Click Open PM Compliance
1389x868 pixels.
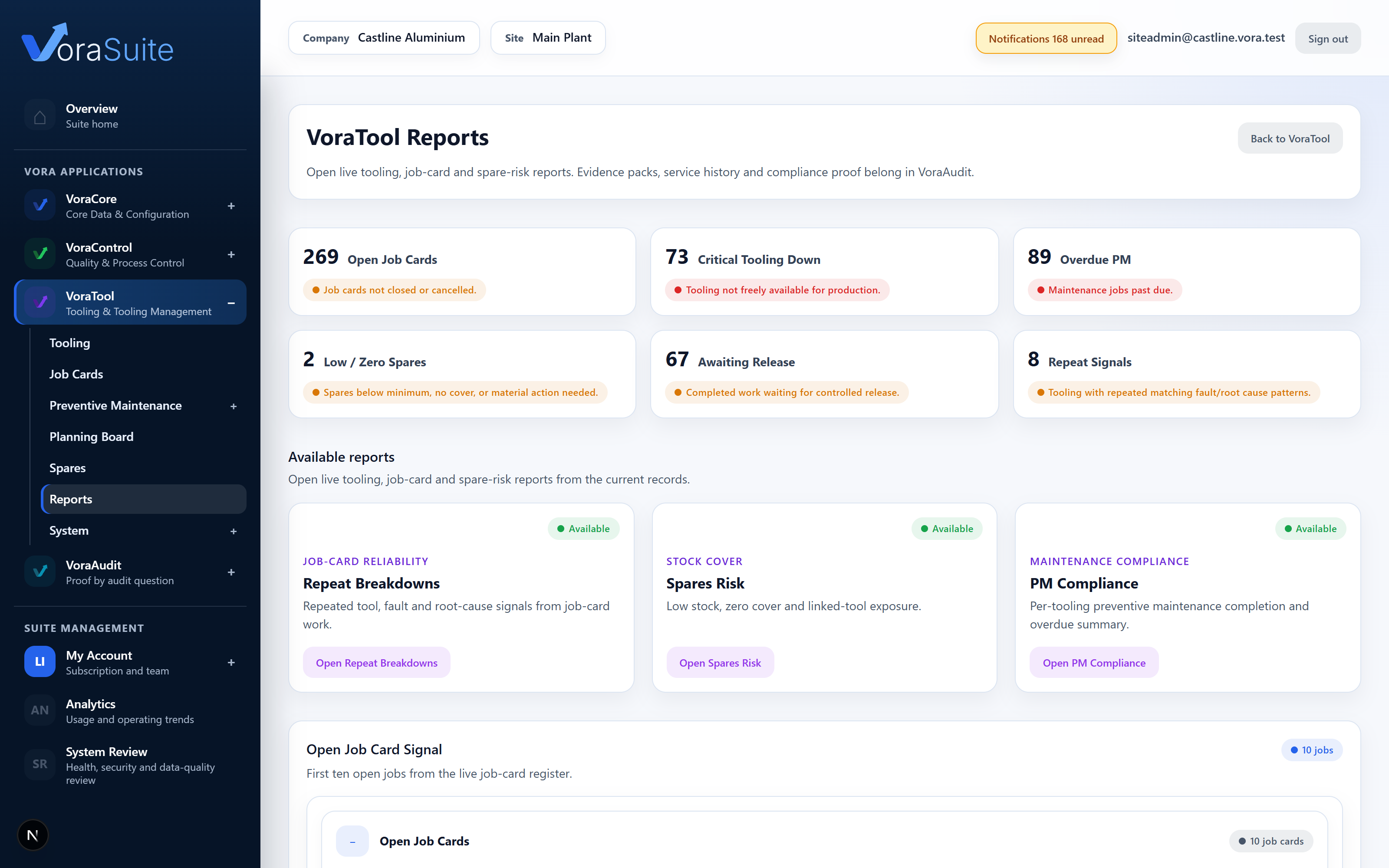(x=1093, y=662)
